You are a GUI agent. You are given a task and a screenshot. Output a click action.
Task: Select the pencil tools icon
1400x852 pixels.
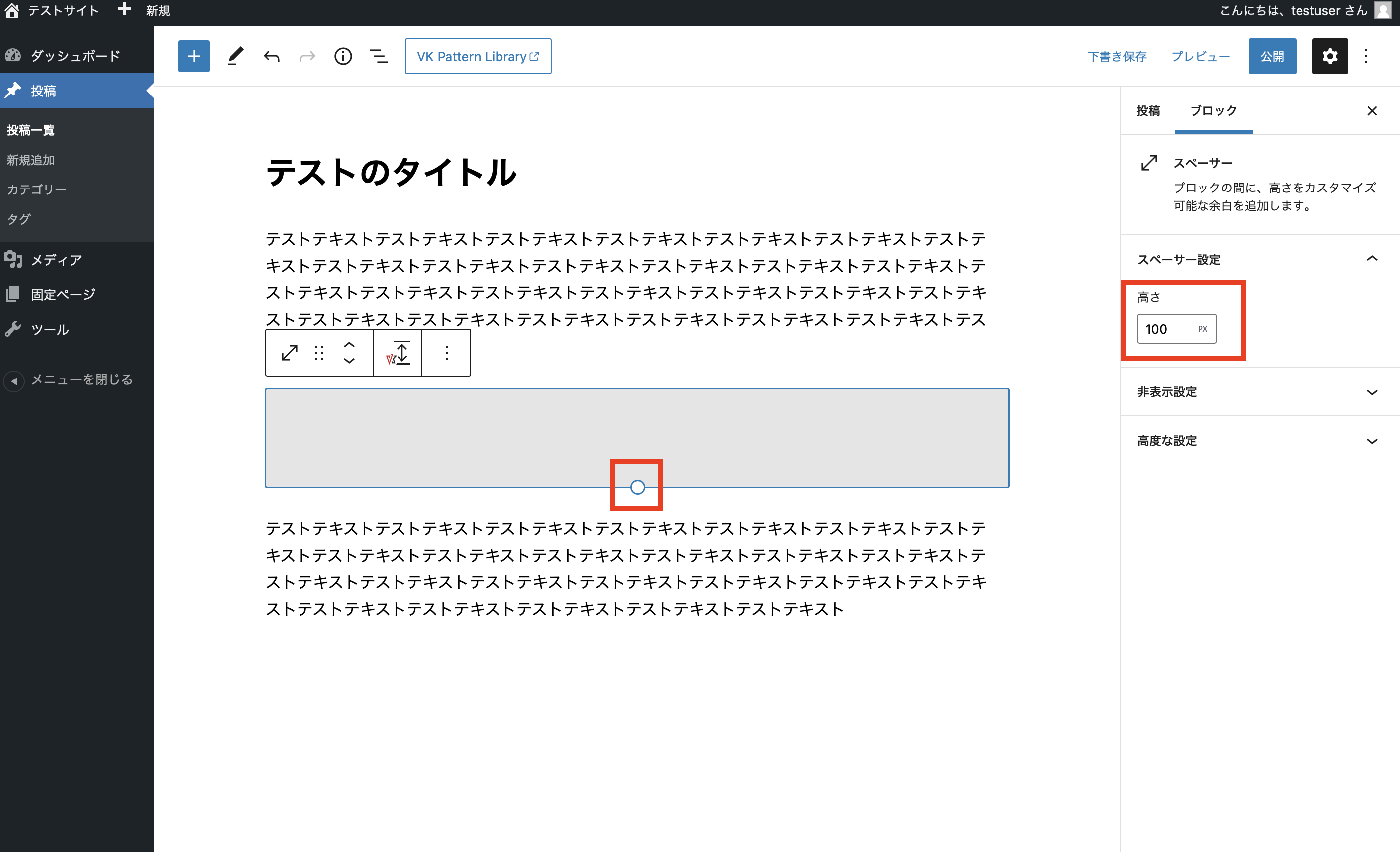pos(235,56)
